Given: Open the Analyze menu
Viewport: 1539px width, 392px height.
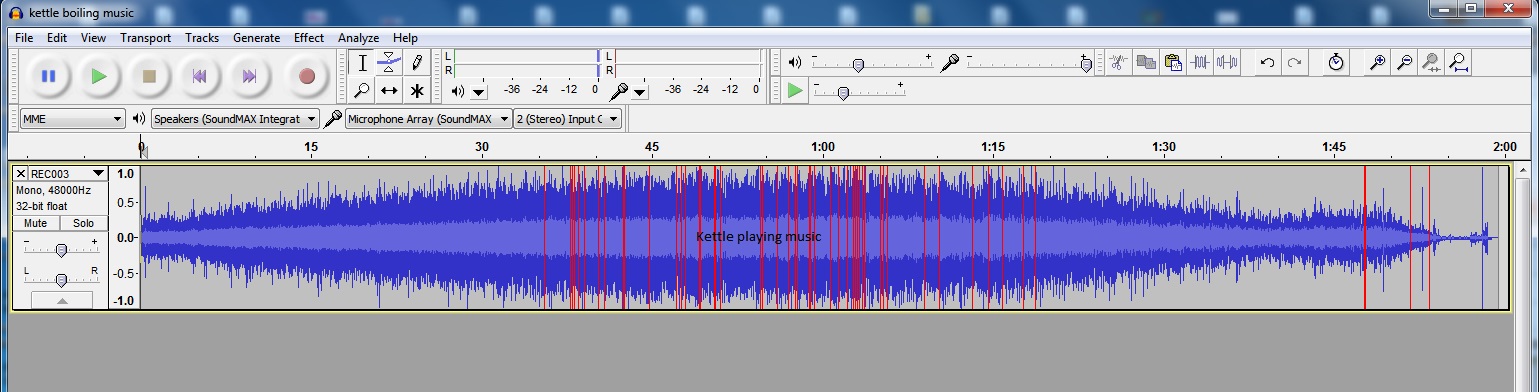Looking at the screenshot, I should click(358, 37).
